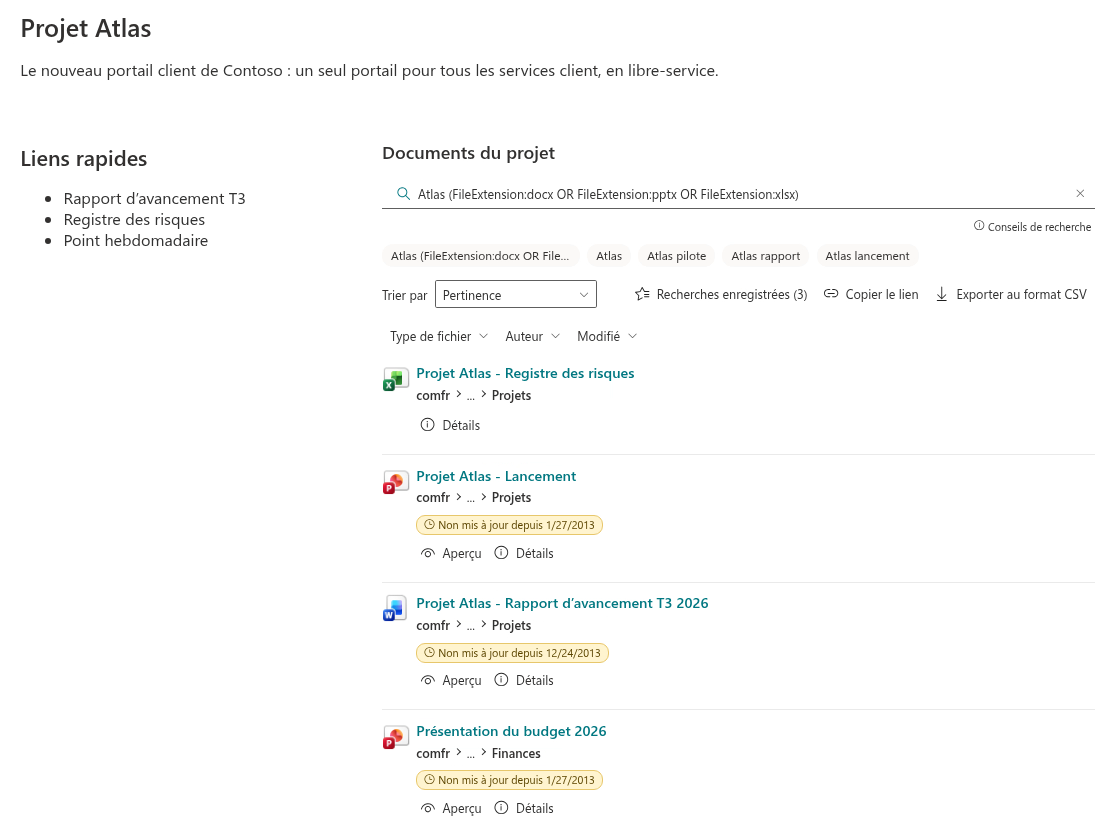Click the Projet Atlas page title

coord(86,28)
